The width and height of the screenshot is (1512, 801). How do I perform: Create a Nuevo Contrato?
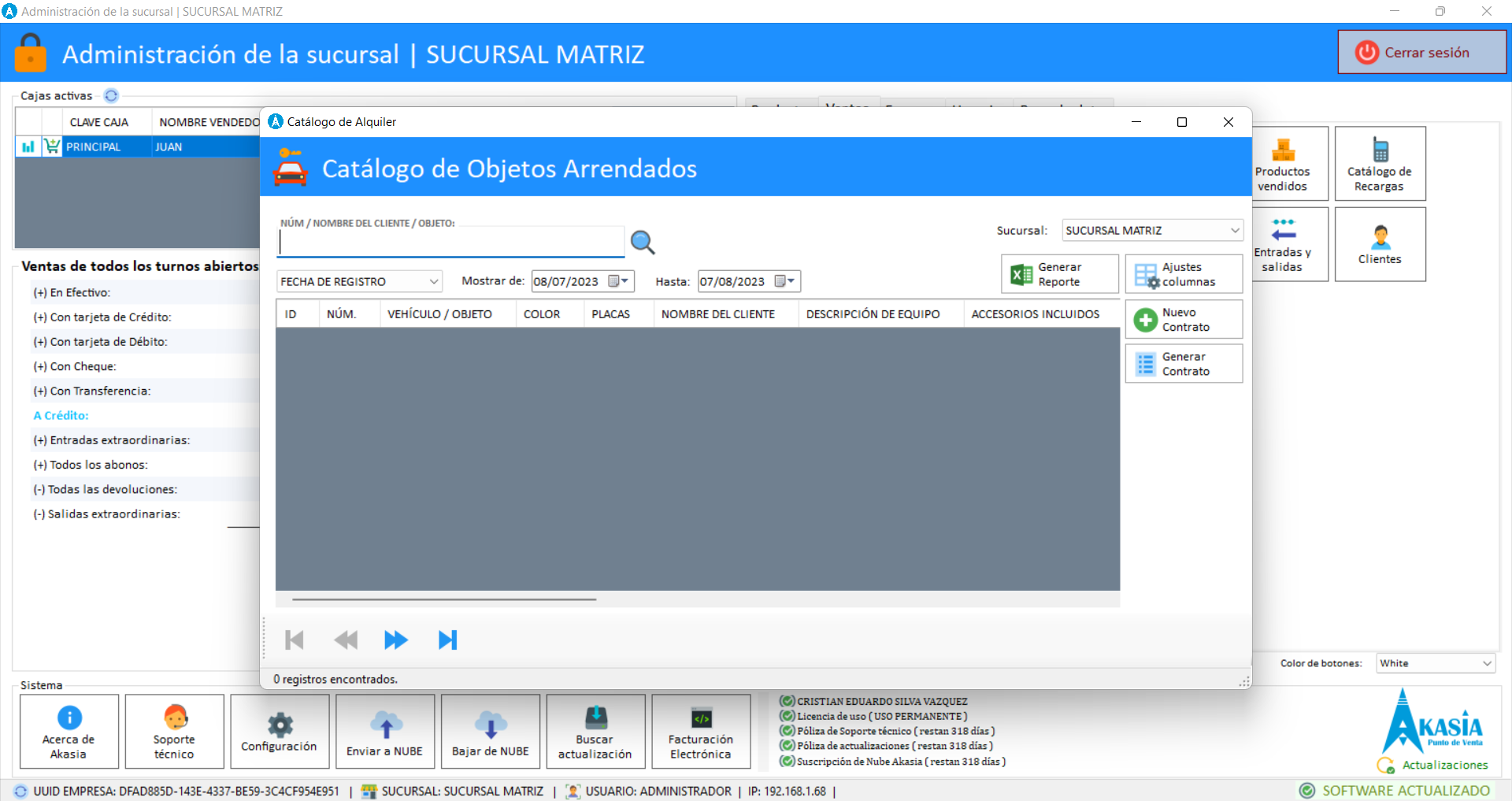point(1183,320)
